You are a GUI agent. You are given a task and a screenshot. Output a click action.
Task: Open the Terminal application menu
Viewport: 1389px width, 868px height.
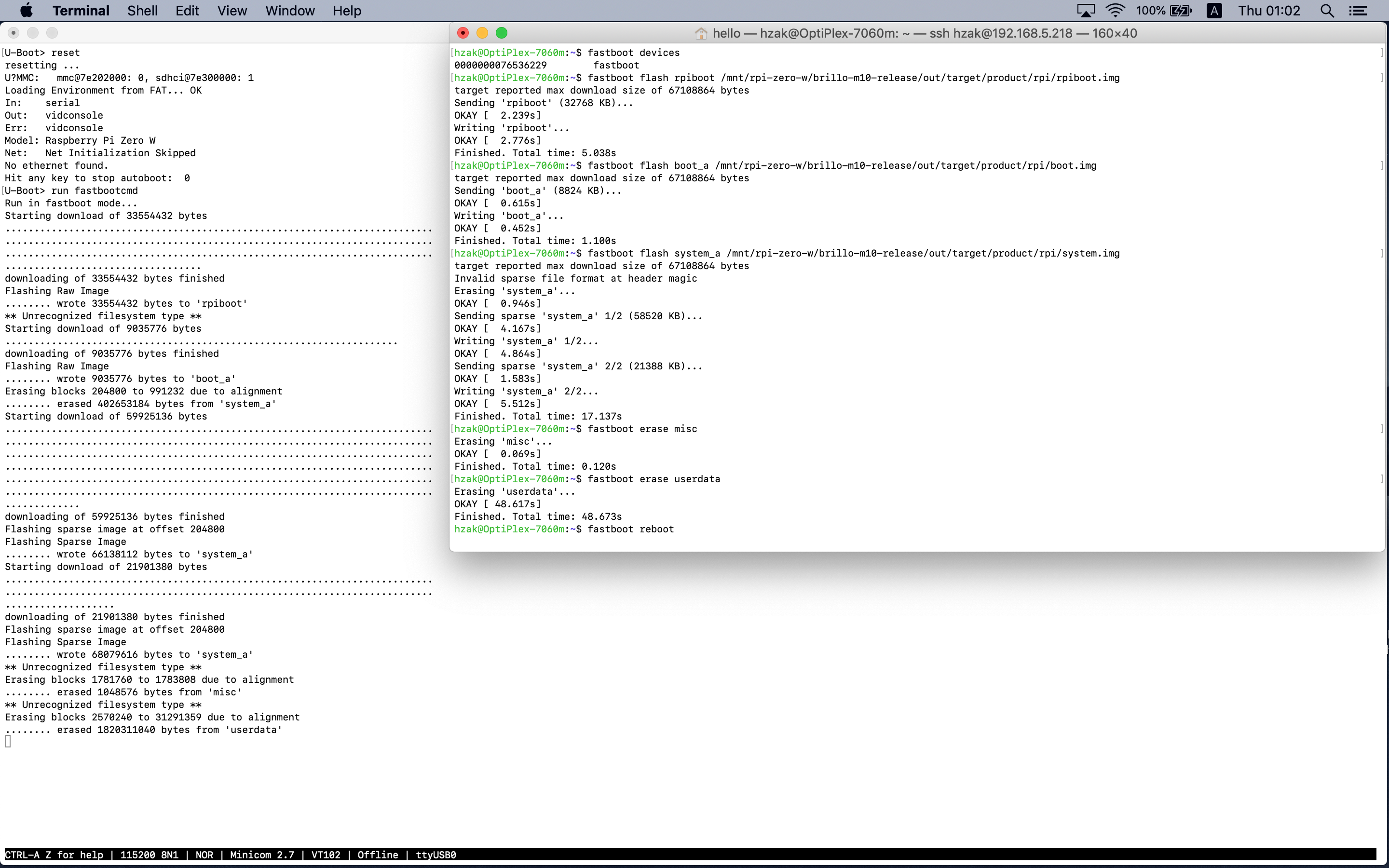pyautogui.click(x=81, y=10)
